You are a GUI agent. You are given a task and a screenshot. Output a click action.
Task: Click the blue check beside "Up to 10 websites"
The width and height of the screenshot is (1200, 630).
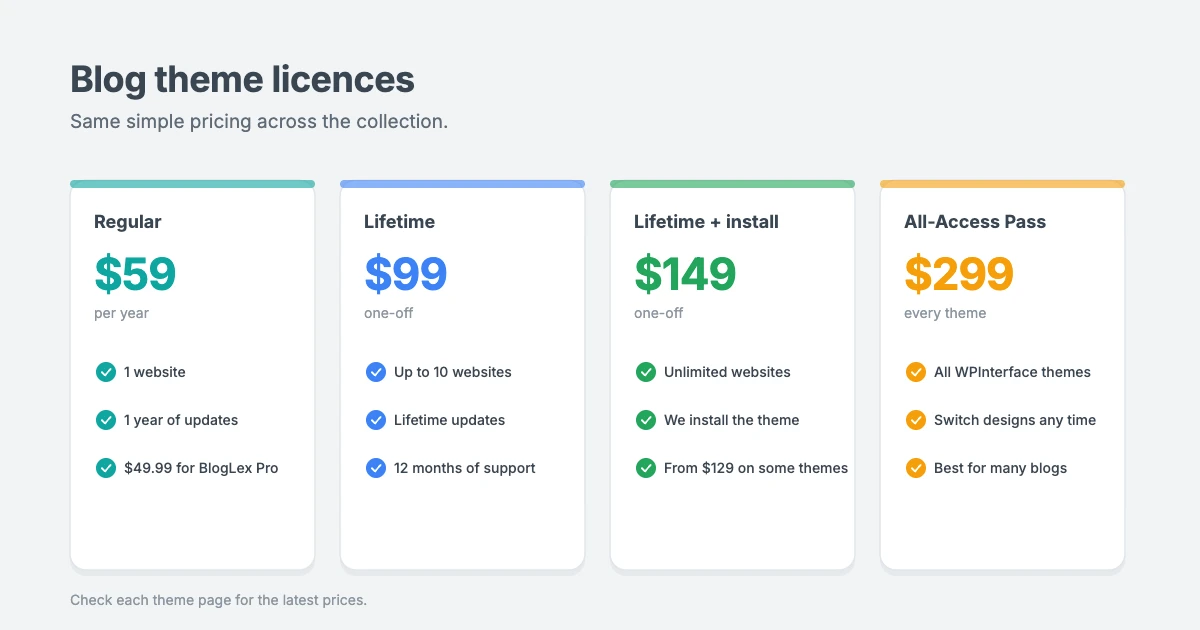[375, 372]
